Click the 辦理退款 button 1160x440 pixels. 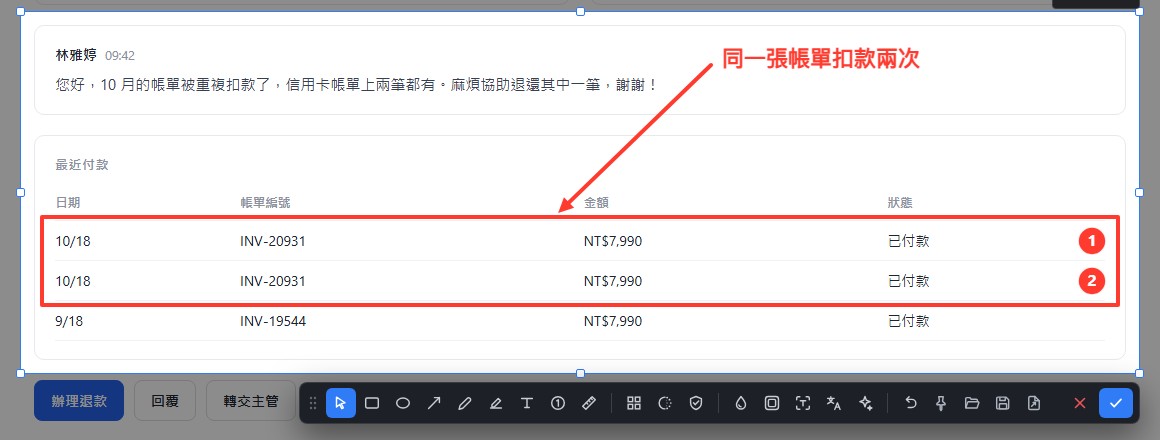78,401
